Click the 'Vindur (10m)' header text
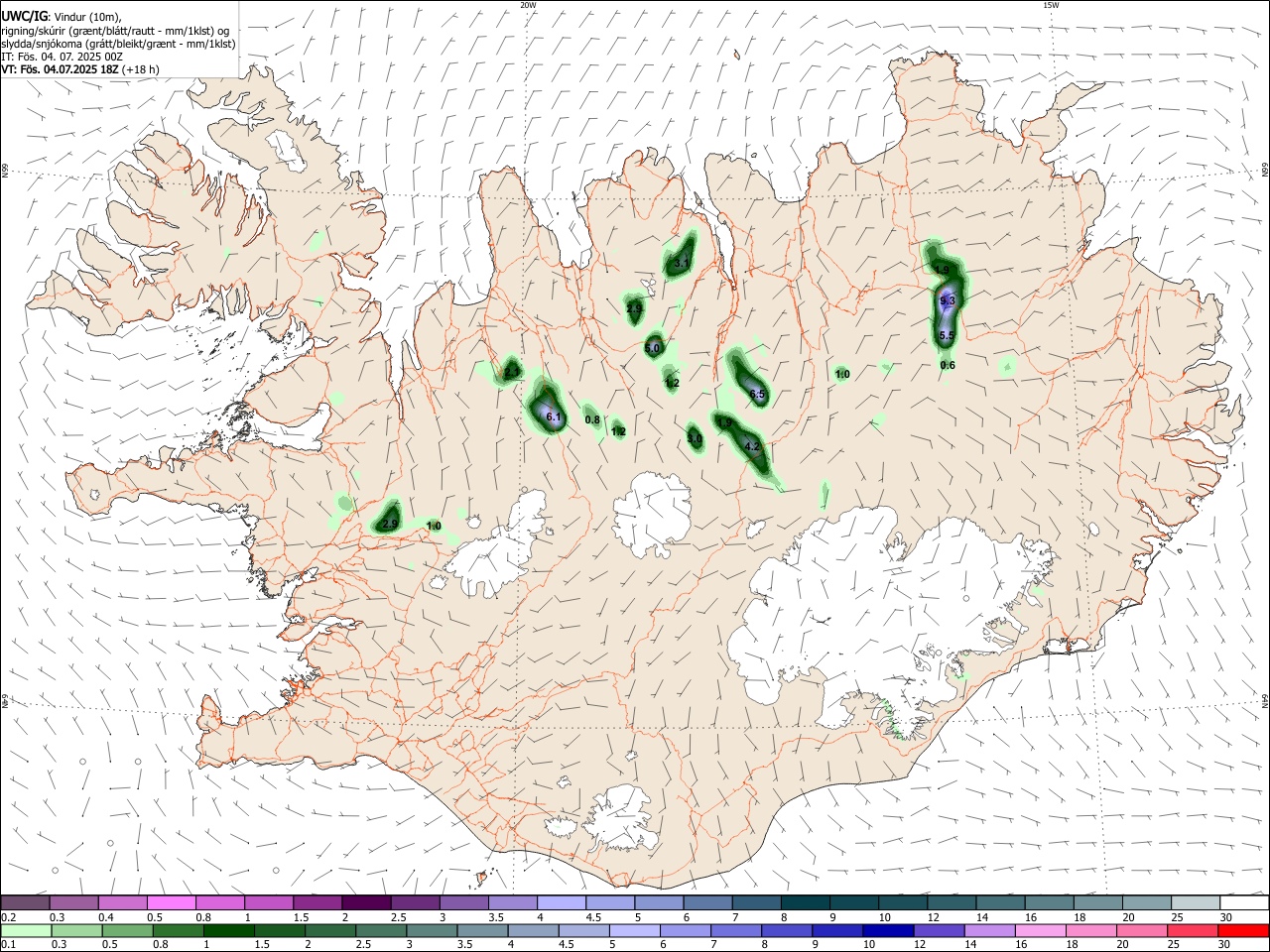 pos(87,17)
